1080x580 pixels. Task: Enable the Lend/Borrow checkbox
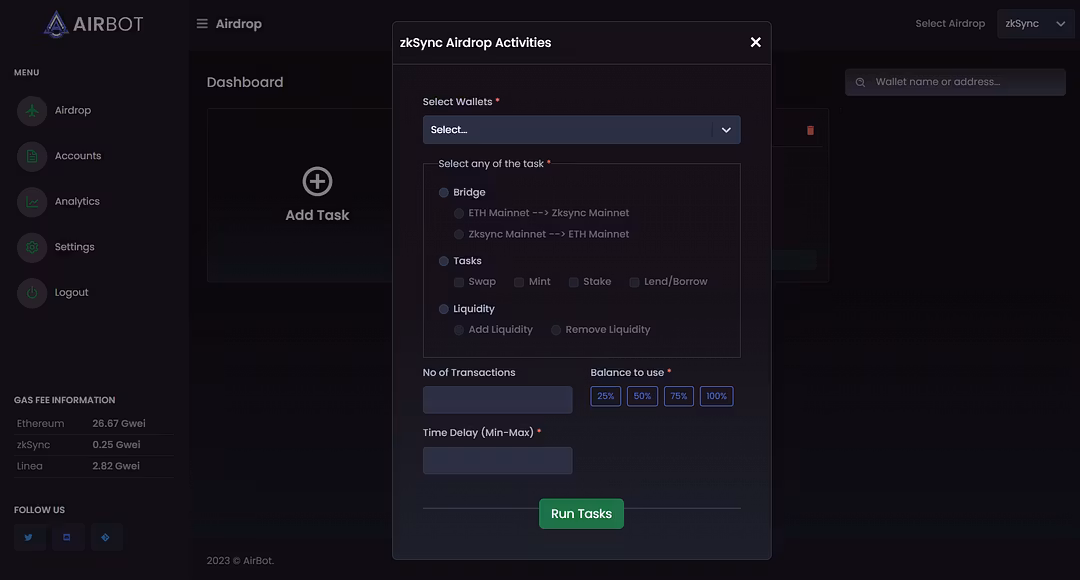point(634,282)
